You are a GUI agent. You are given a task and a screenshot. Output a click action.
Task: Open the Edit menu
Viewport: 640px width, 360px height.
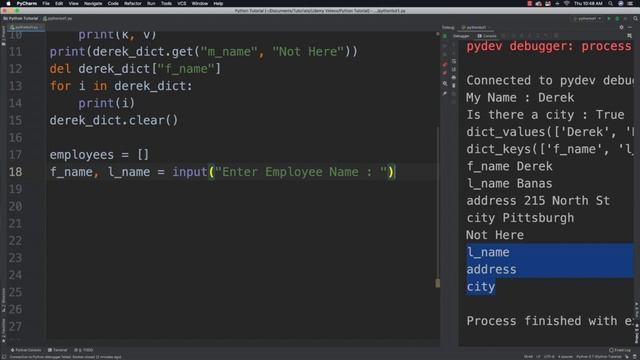pyautogui.click(x=59, y=3)
